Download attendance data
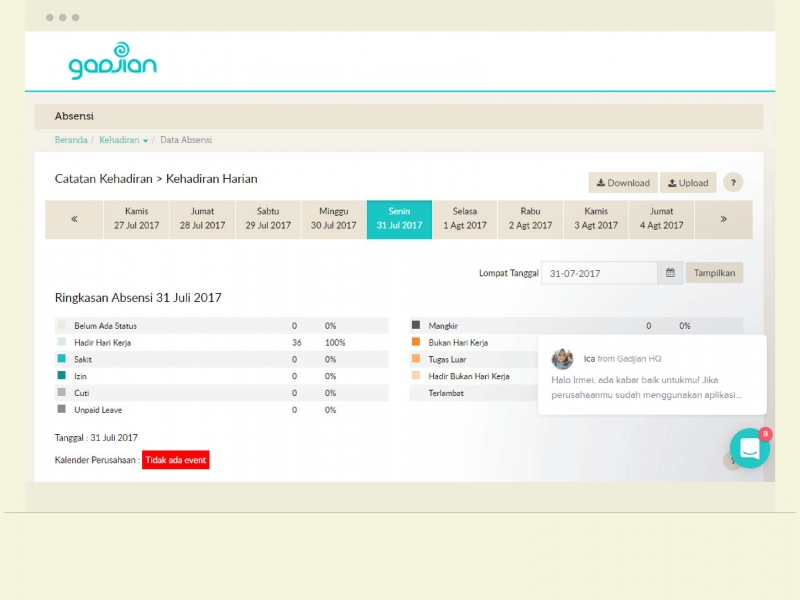800x600 pixels. tap(623, 183)
